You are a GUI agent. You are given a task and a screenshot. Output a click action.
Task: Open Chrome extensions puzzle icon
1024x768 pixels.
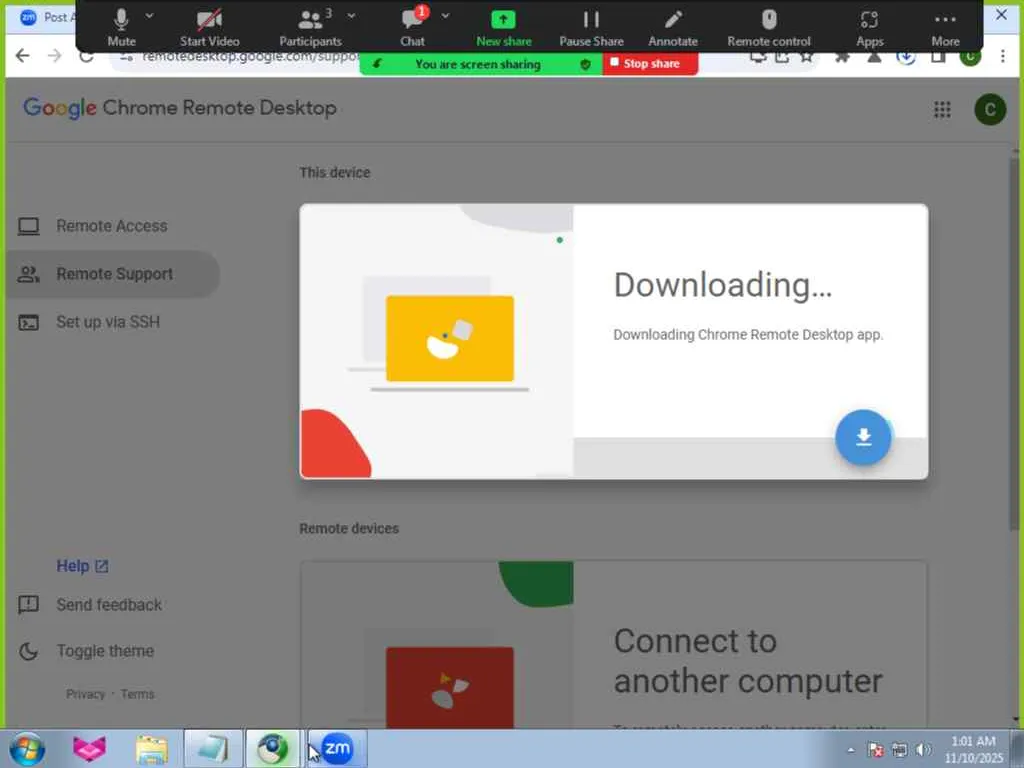pos(842,57)
